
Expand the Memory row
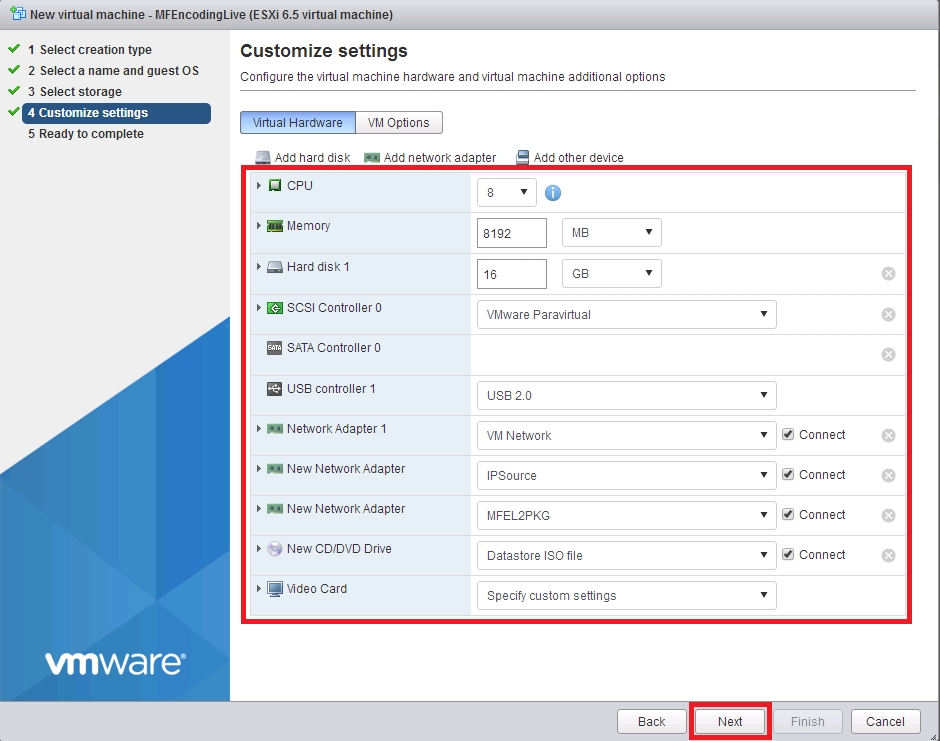coord(258,226)
